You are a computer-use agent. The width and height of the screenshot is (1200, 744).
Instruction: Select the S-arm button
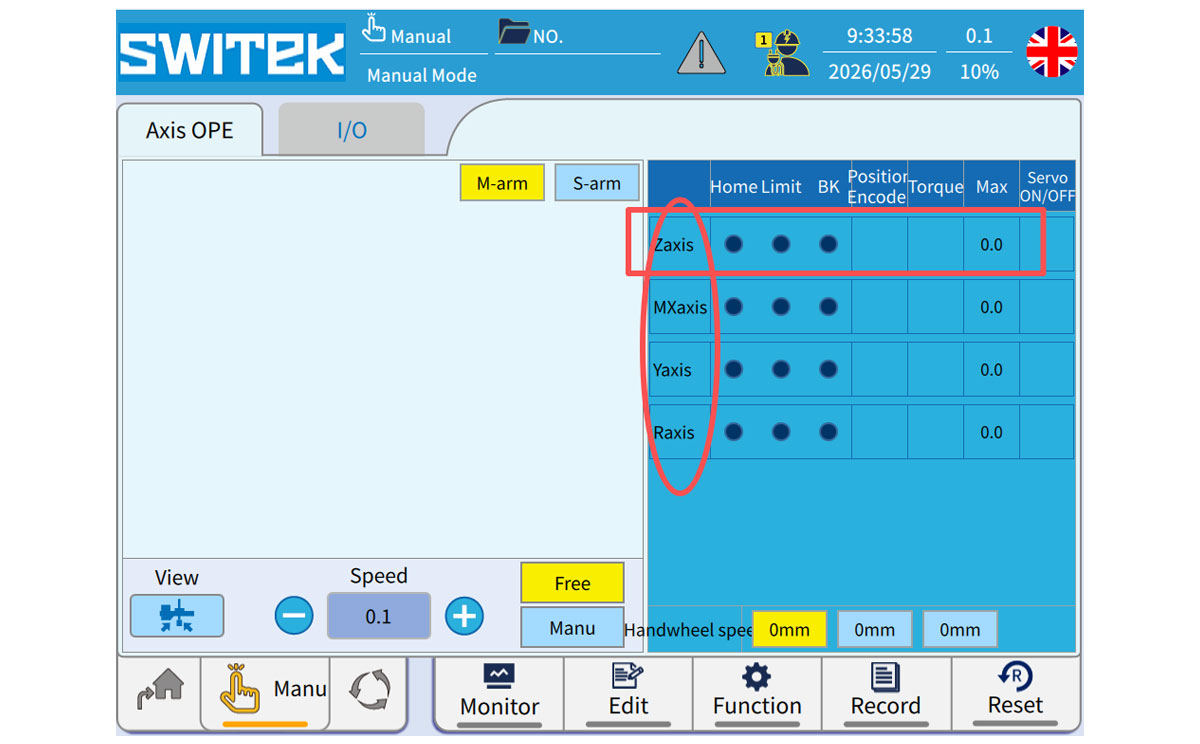pyautogui.click(x=597, y=183)
